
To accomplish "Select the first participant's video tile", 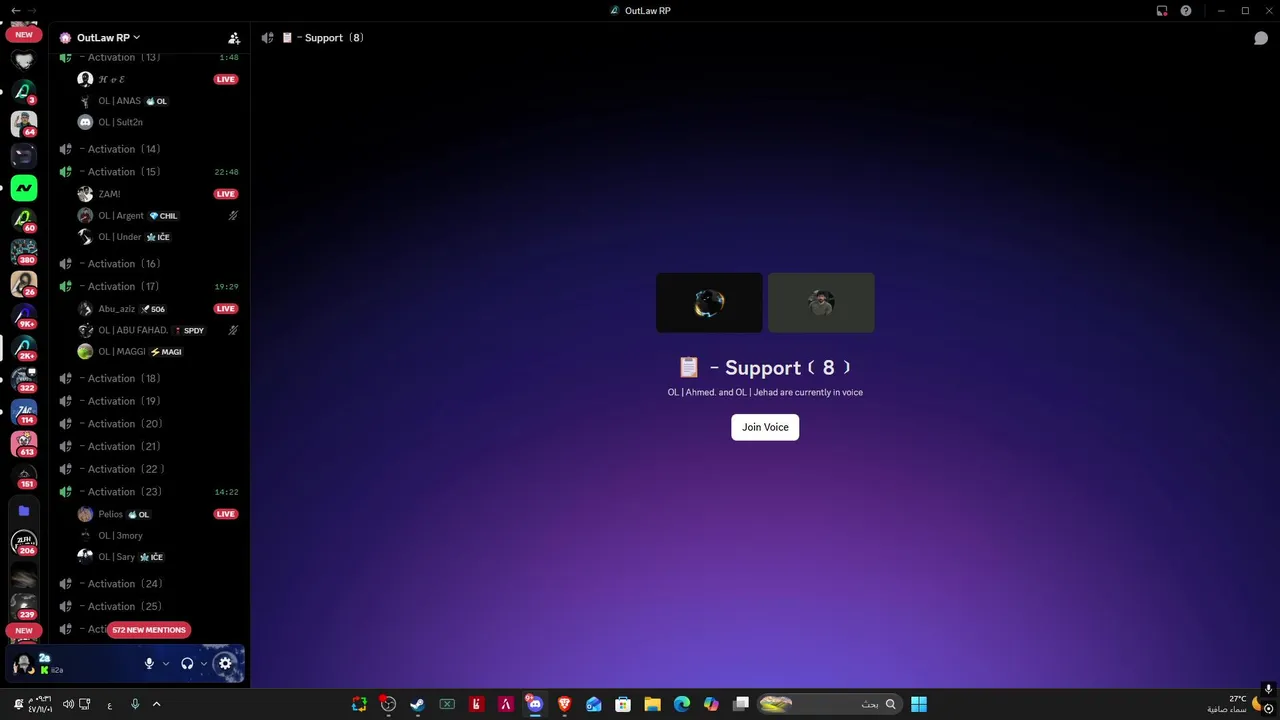I will click(709, 302).
